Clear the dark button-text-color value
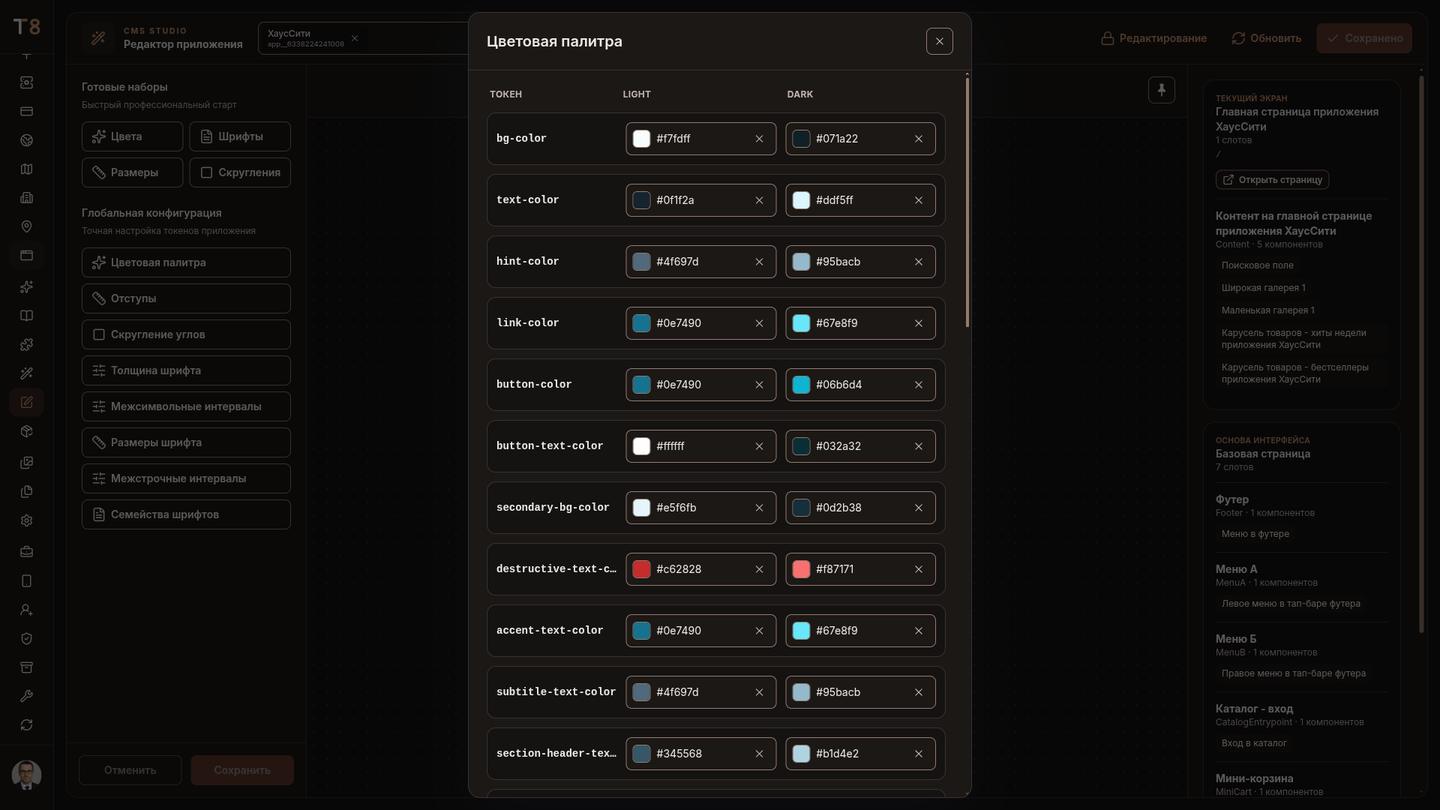Viewport: 1440px width, 810px height. pos(918,446)
